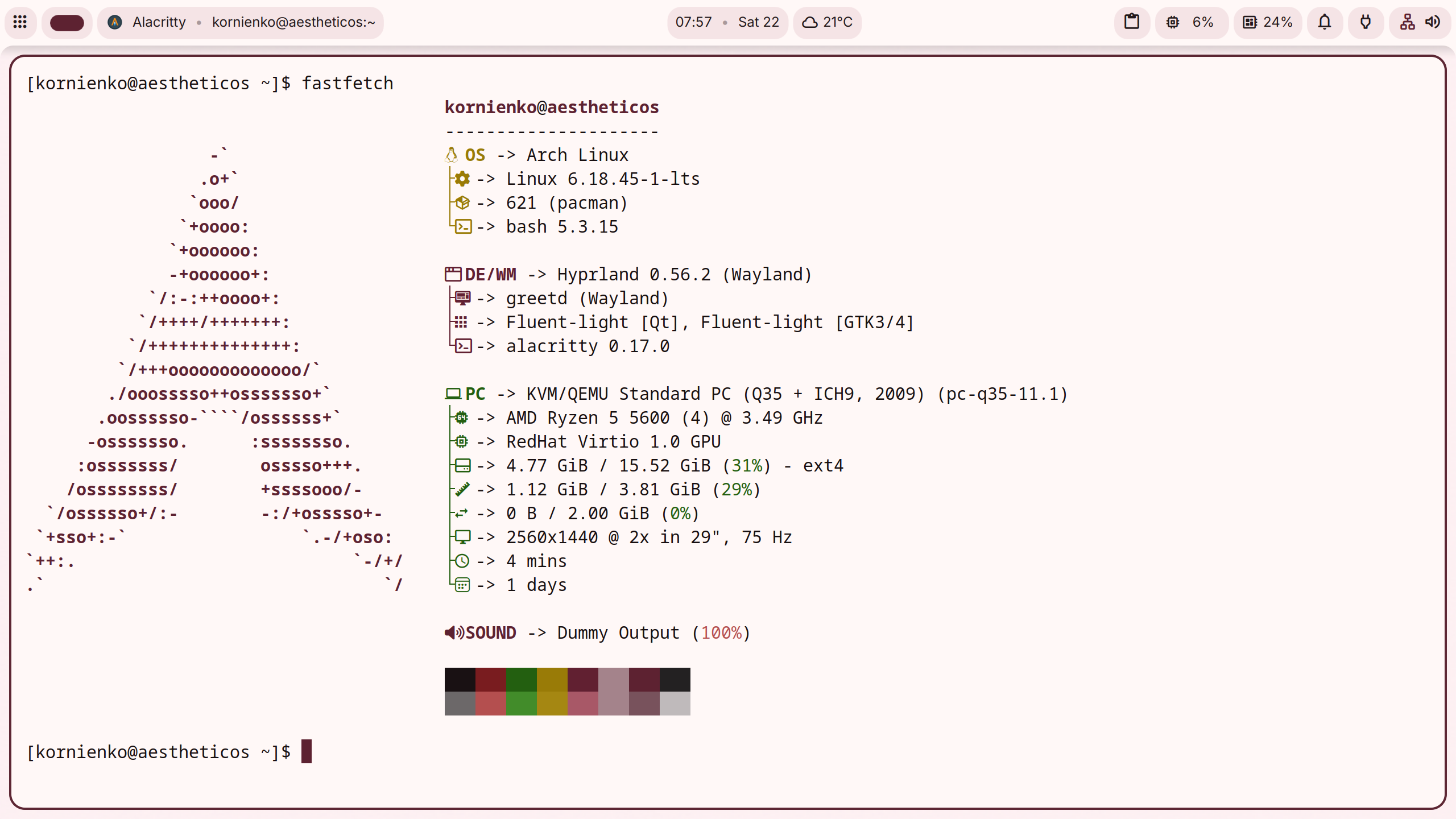Click the Tux penguin OS icon
The width and height of the screenshot is (1456, 819).
(451, 155)
